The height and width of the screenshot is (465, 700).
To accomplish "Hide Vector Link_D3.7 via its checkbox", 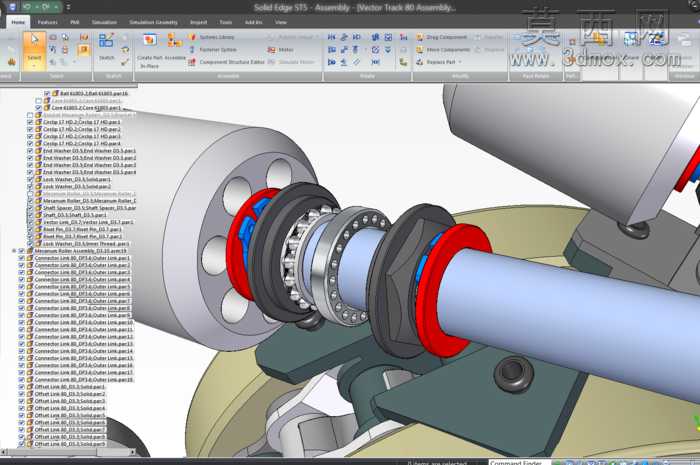I will (30, 222).
